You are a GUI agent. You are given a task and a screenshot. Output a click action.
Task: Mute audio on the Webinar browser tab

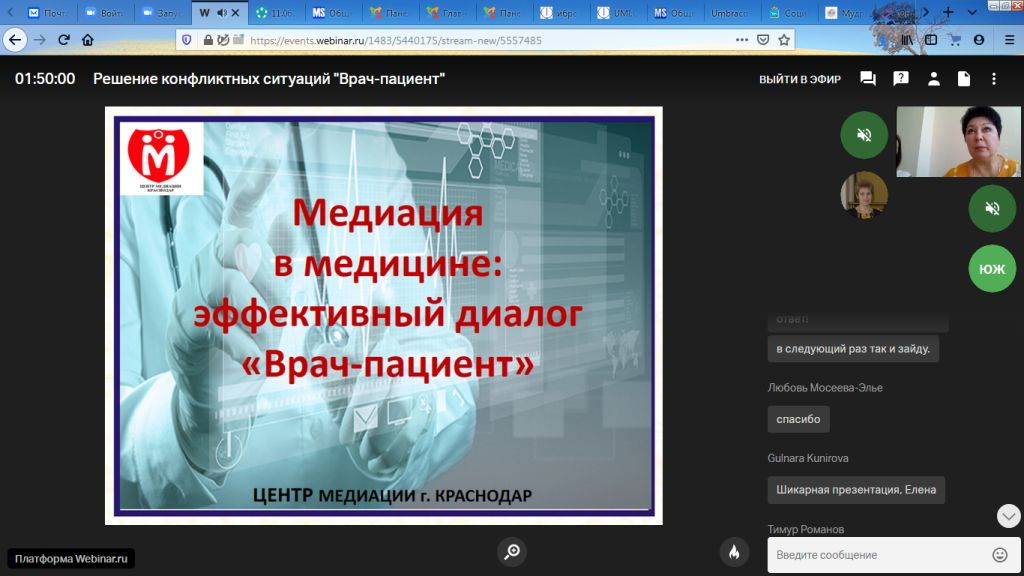coord(221,13)
